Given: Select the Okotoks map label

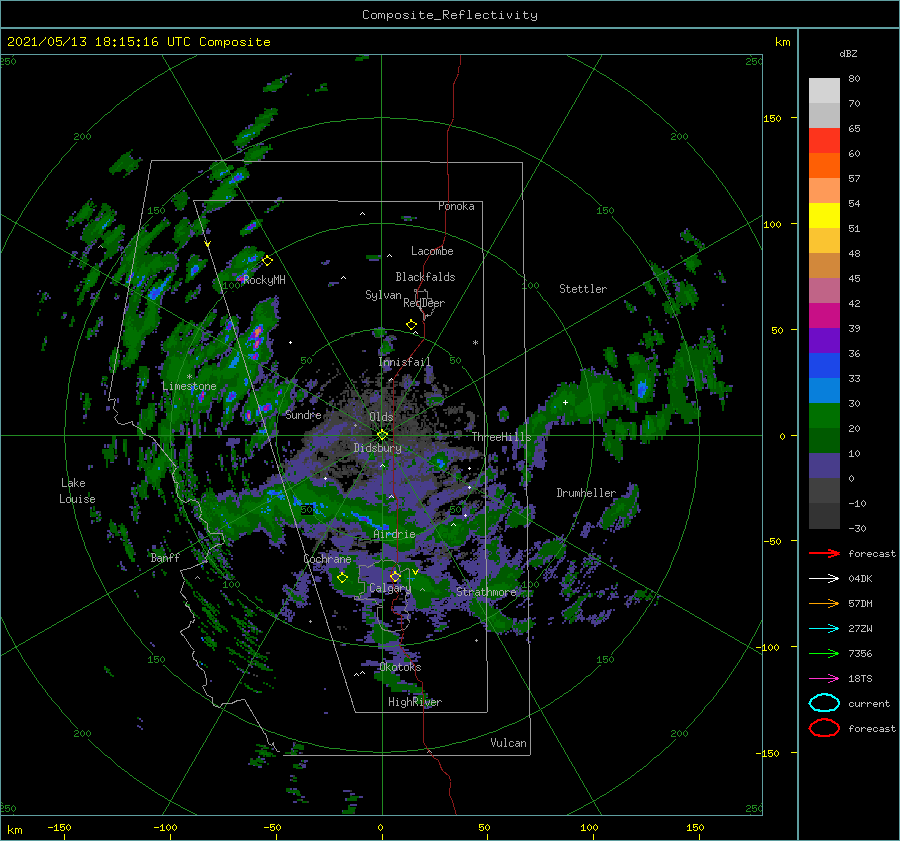Looking at the screenshot, I should tap(400, 667).
